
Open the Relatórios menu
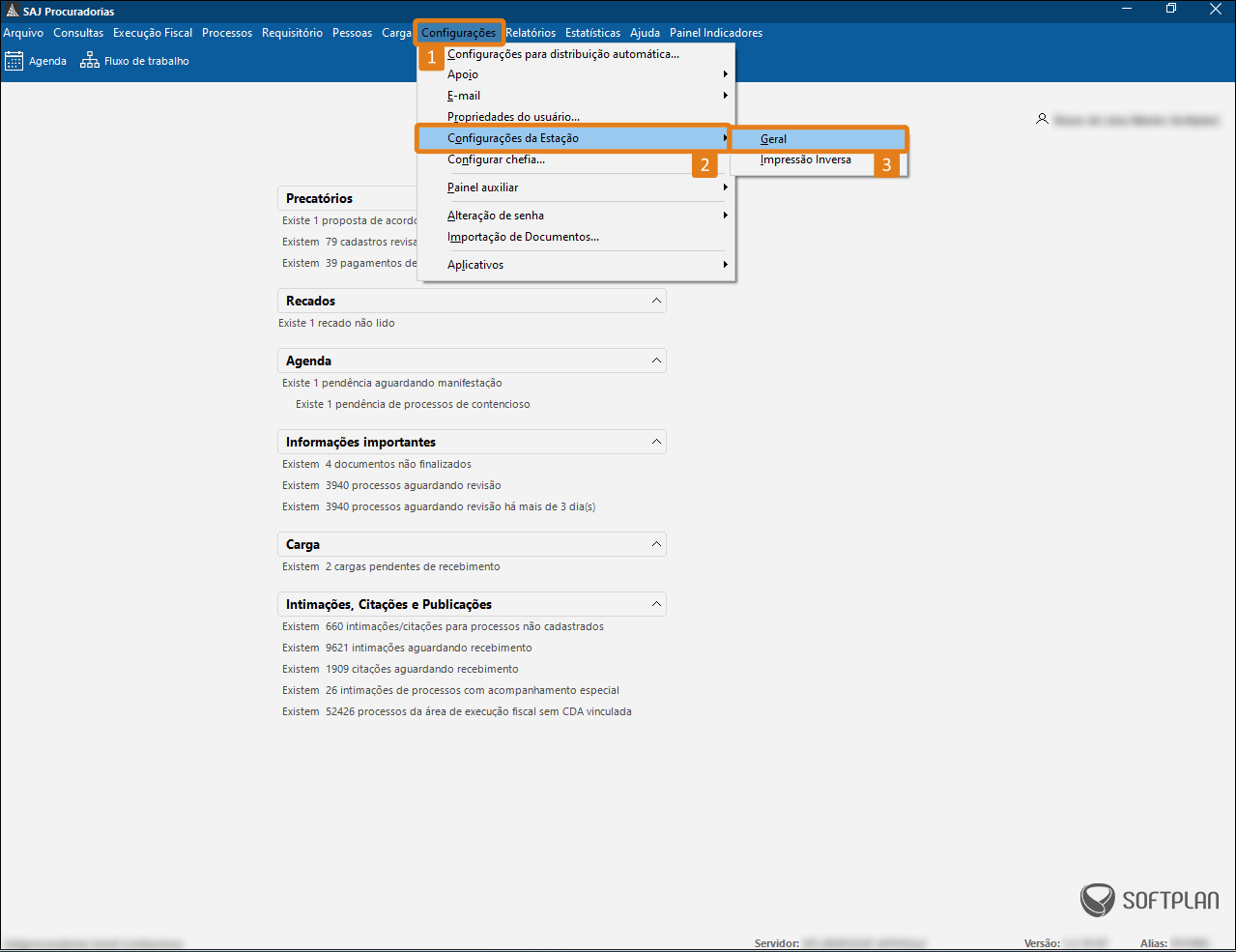click(x=531, y=33)
